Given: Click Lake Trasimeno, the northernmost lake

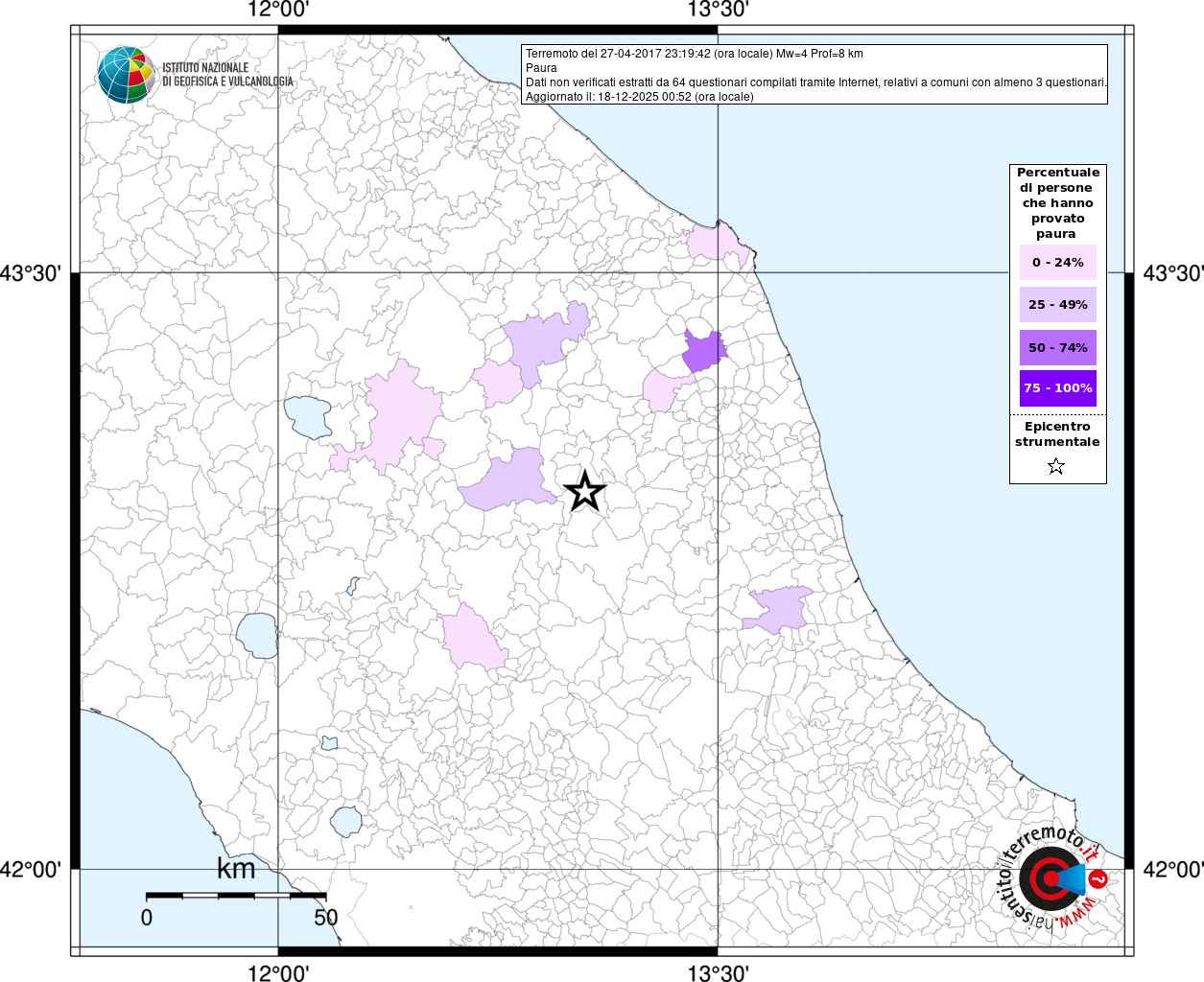Looking at the screenshot, I should click(x=308, y=417).
